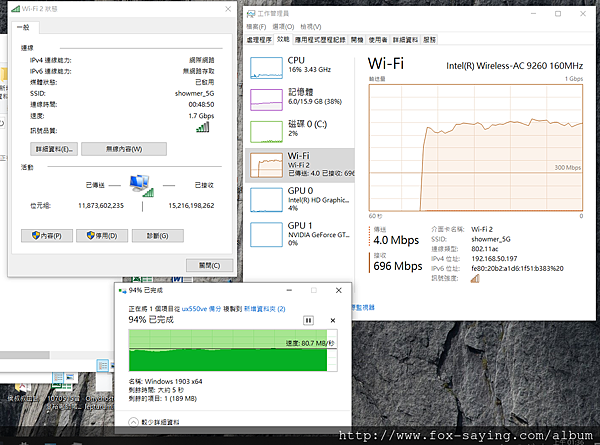The width and height of the screenshot is (600, 445).
Task: Open the View menu in Task Manager
Action: click(311, 26)
